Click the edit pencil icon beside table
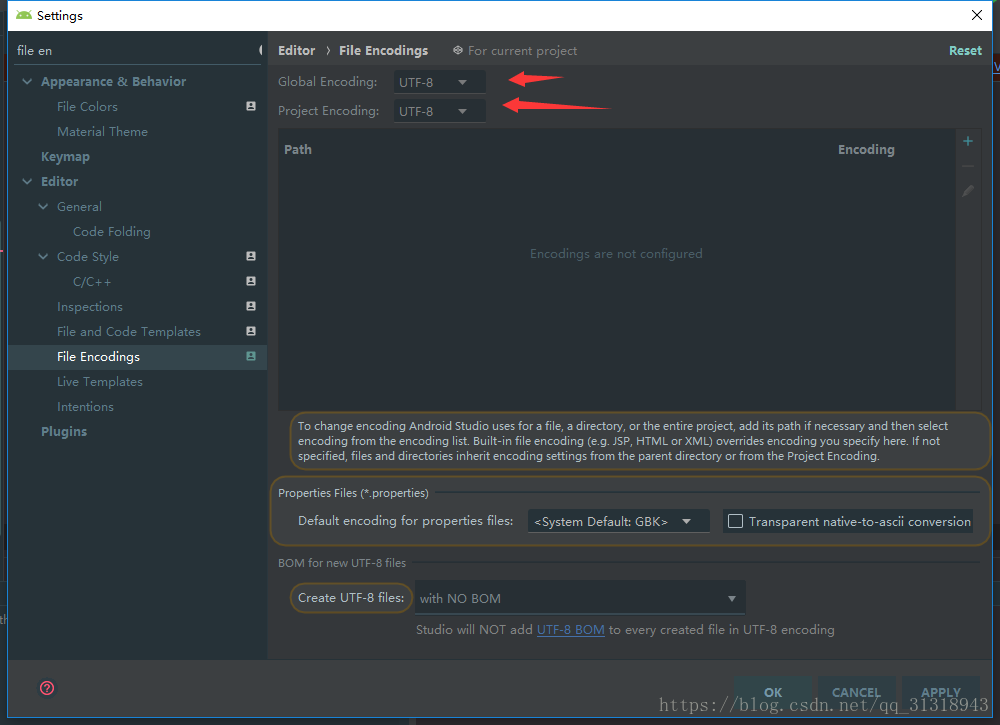The width and height of the screenshot is (1000, 725). (x=967, y=191)
